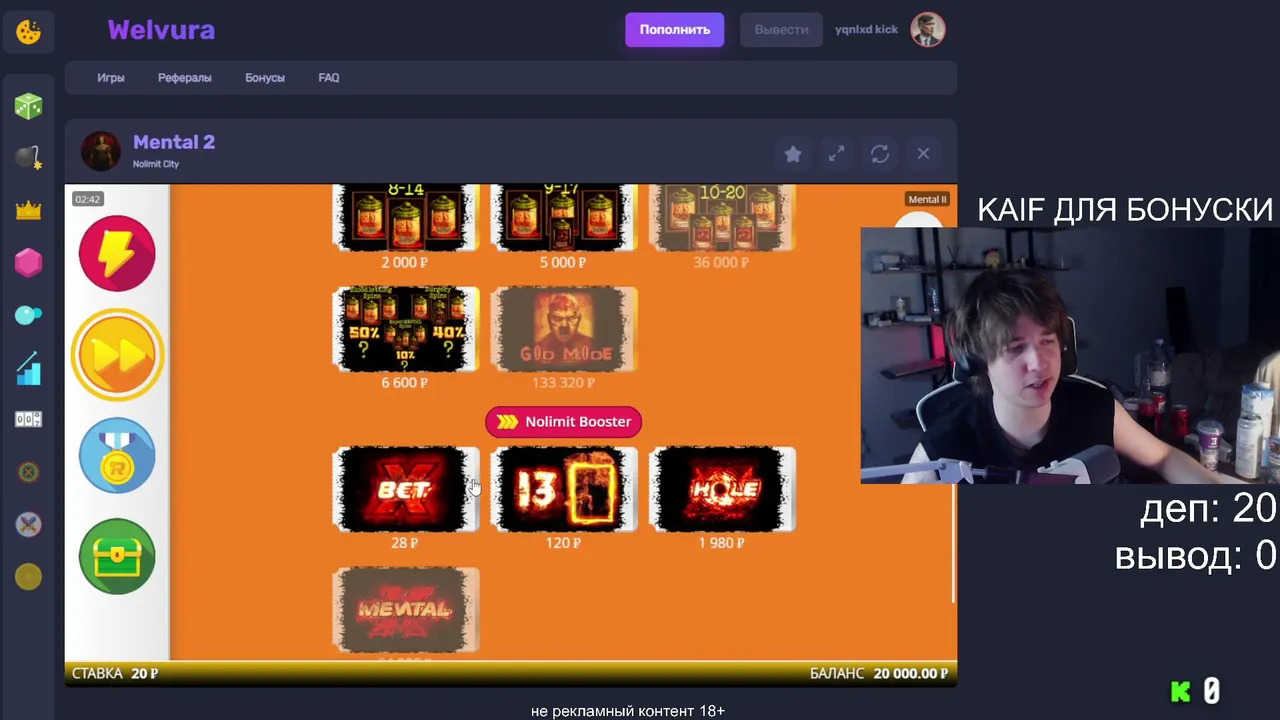Image resolution: width=1280 pixels, height=720 pixels.
Task: Open the user avatar profile picture
Action: click(928, 30)
